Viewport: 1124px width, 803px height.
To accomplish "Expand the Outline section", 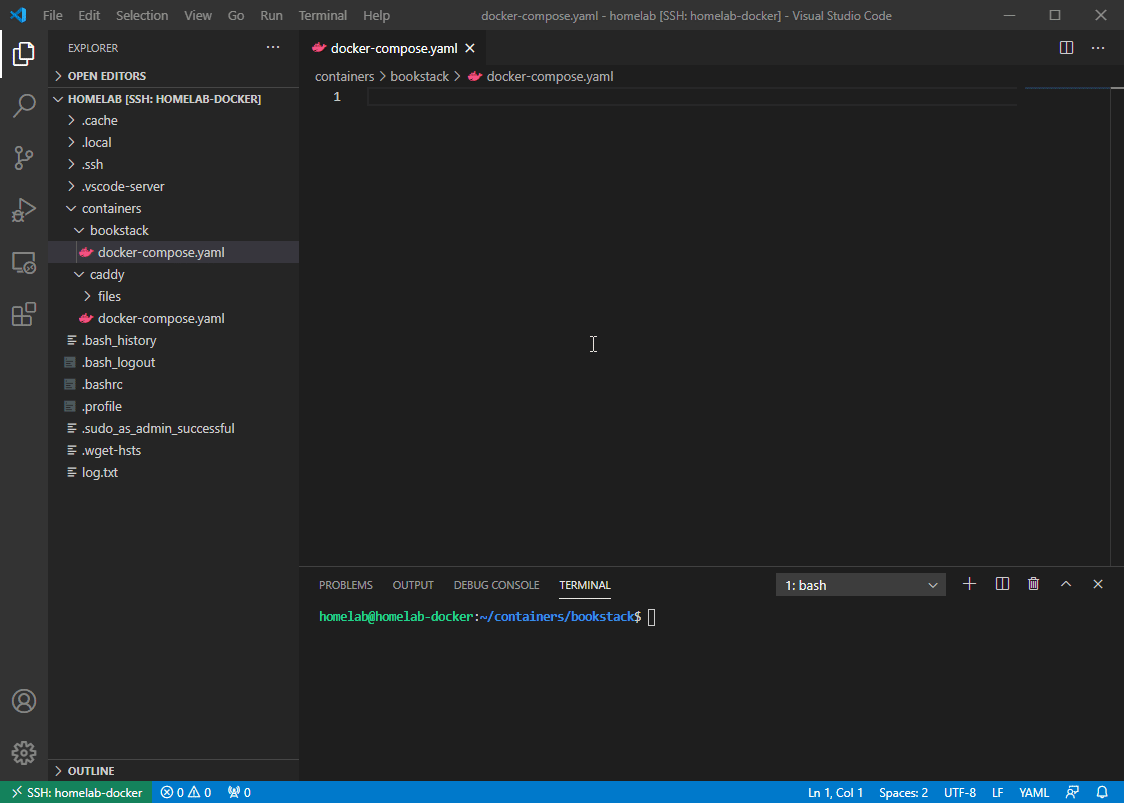I will click(173, 771).
